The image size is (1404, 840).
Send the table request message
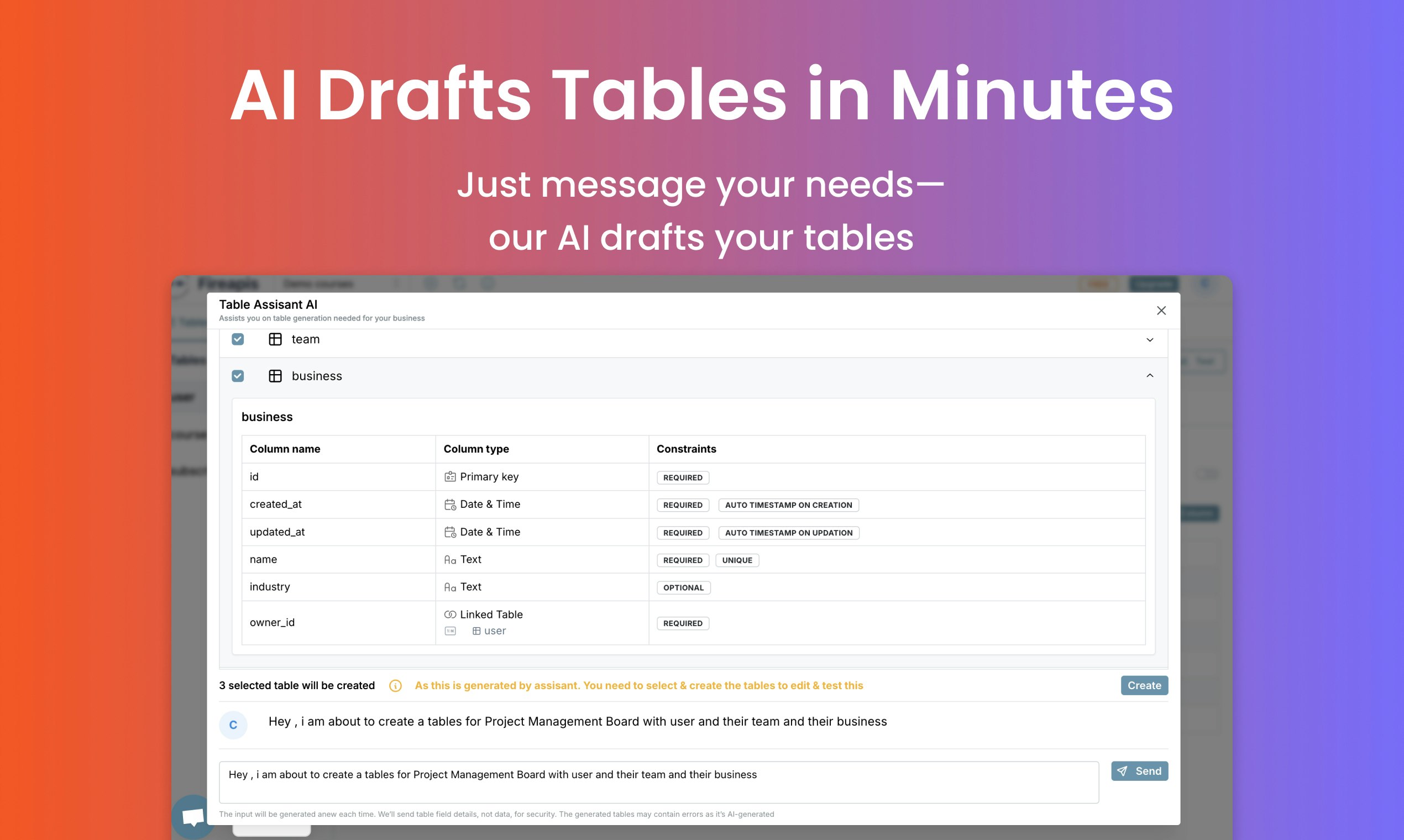tap(1139, 771)
